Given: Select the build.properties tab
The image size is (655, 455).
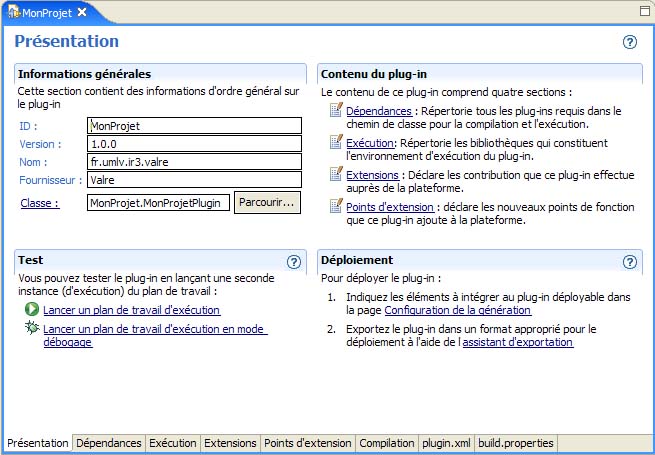Looking at the screenshot, I should pos(514,443).
